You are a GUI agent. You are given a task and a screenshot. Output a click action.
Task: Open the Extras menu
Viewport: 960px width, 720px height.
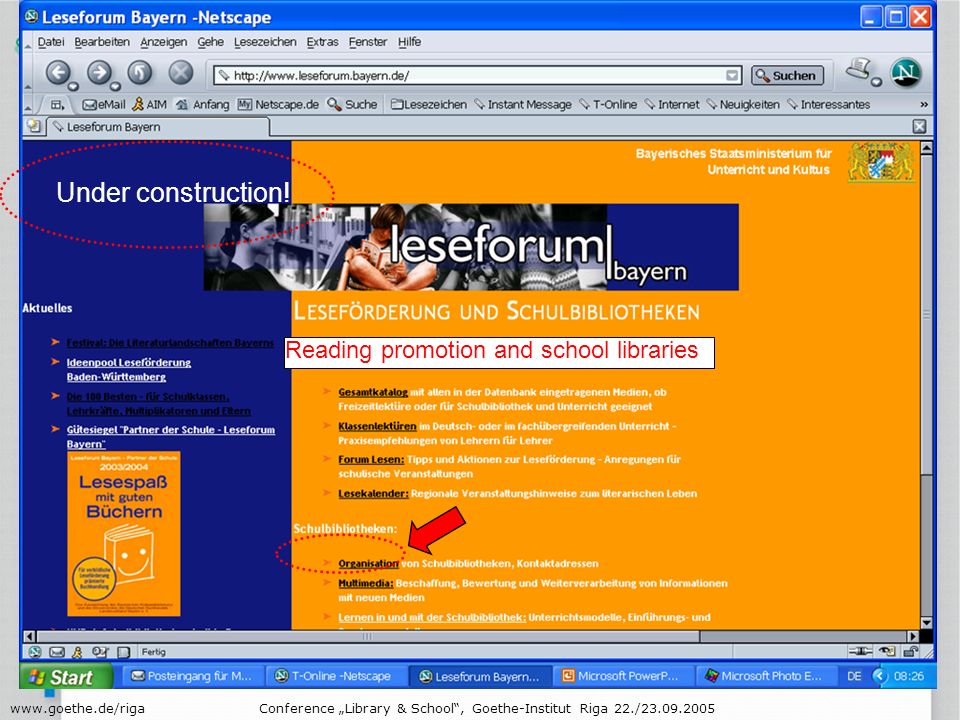(x=322, y=42)
